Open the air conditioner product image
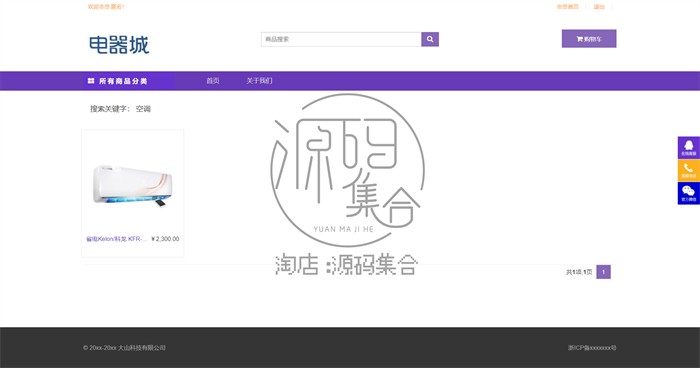The image size is (700, 368). coord(133,185)
